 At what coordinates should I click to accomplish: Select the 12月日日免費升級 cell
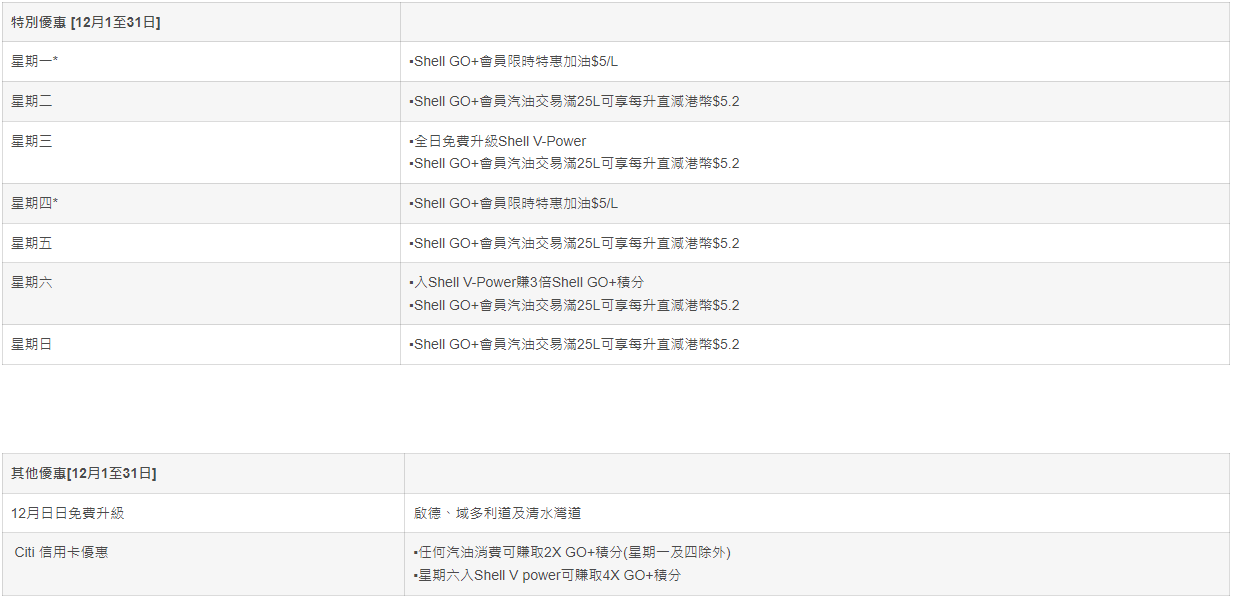(x=68, y=513)
